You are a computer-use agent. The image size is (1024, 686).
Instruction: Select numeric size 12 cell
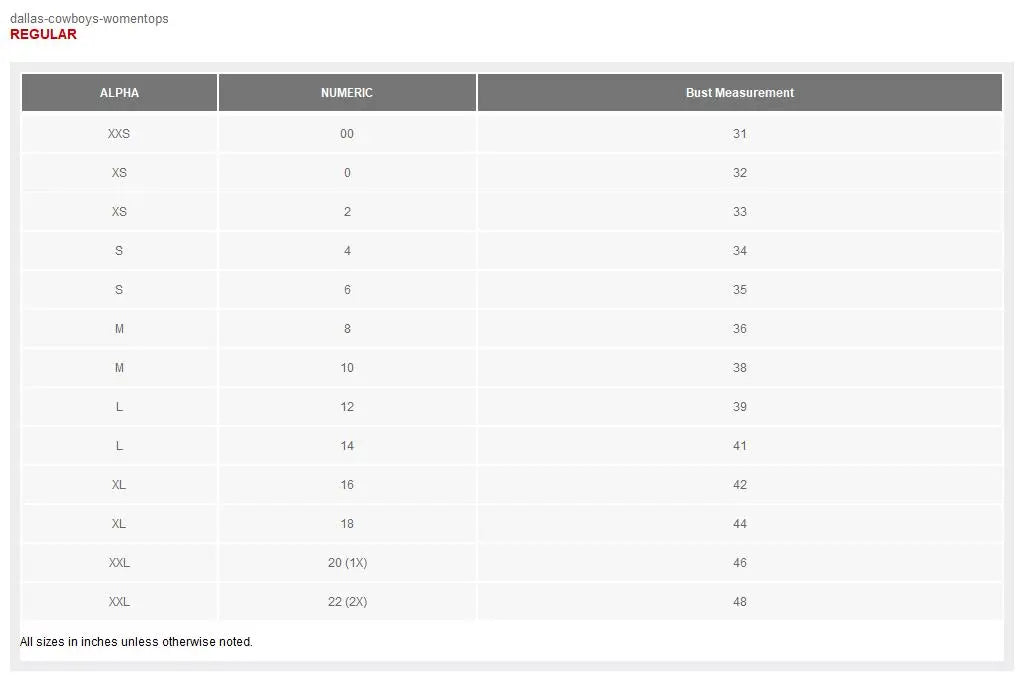pyautogui.click(x=347, y=407)
